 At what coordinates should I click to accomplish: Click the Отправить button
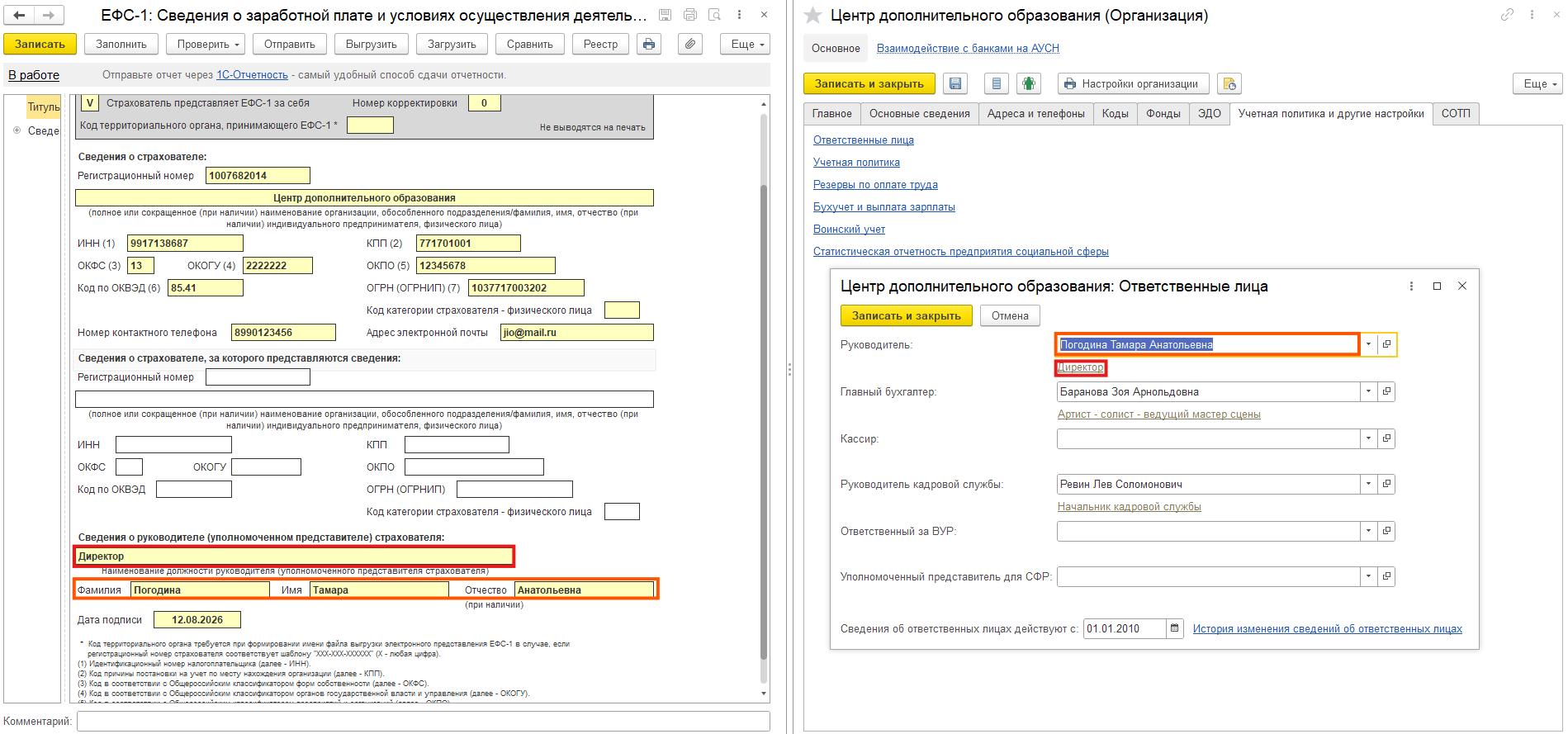290,44
